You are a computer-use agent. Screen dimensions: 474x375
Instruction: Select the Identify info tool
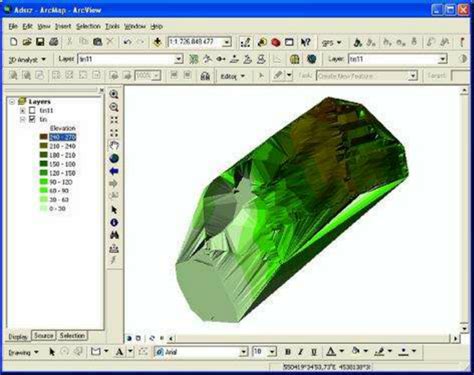pos(114,222)
